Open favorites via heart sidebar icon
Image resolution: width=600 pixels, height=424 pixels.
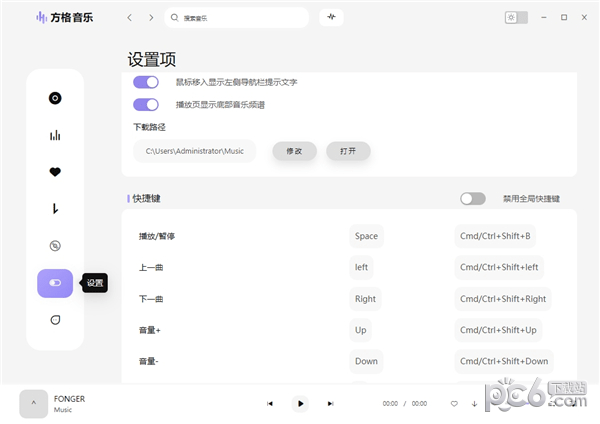click(55, 172)
